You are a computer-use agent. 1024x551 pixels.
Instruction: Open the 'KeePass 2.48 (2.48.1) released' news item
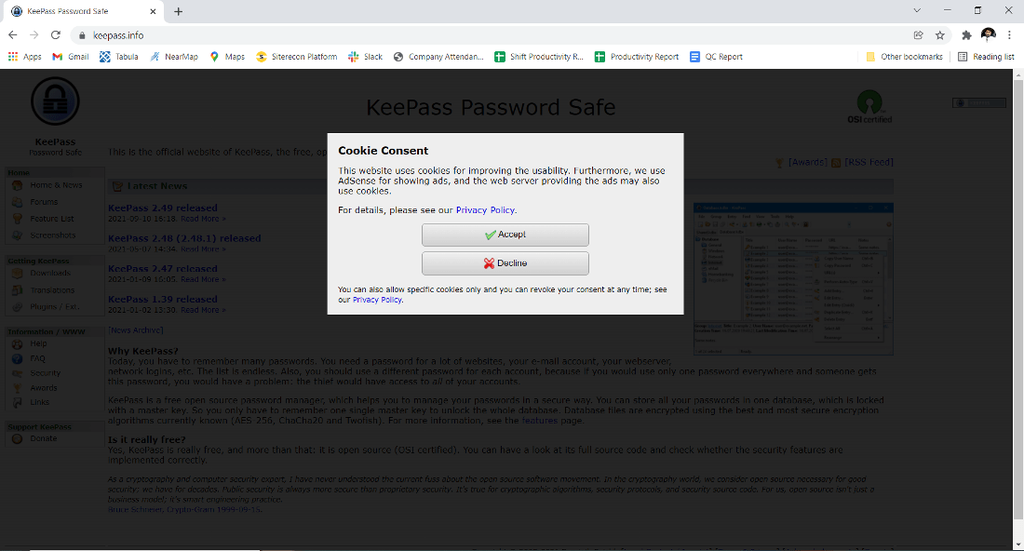pos(184,238)
